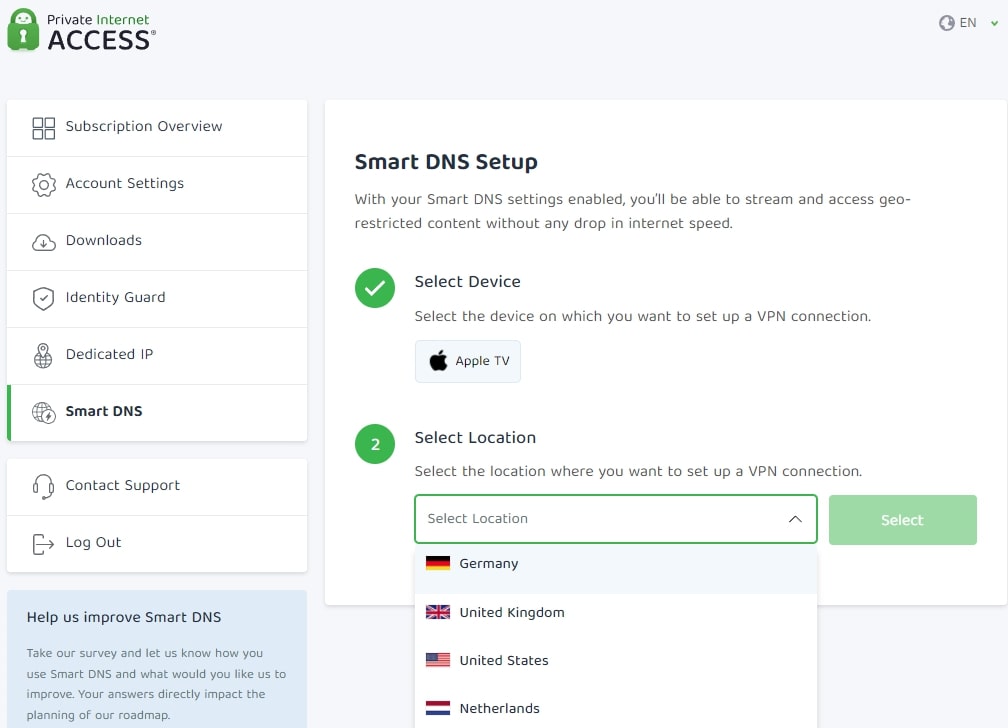The height and width of the screenshot is (728, 1008).
Task: Go to Account Settings
Action: [157, 185]
